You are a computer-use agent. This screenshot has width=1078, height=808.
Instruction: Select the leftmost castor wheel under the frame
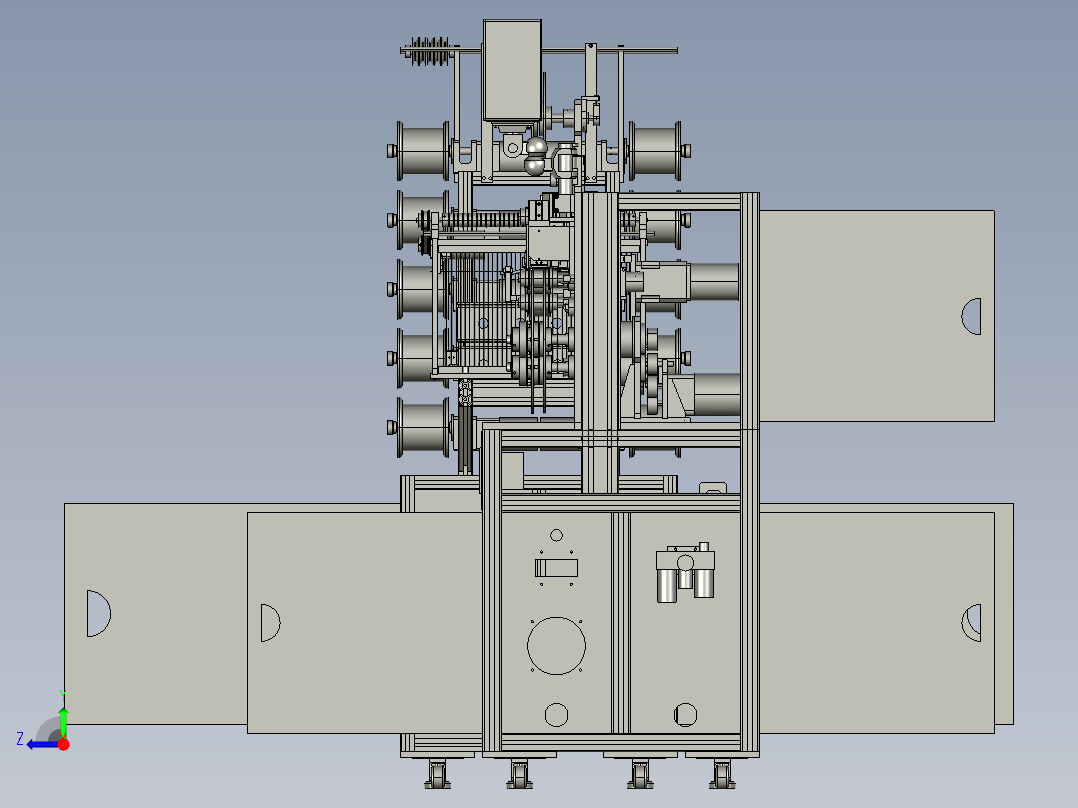pos(437,774)
